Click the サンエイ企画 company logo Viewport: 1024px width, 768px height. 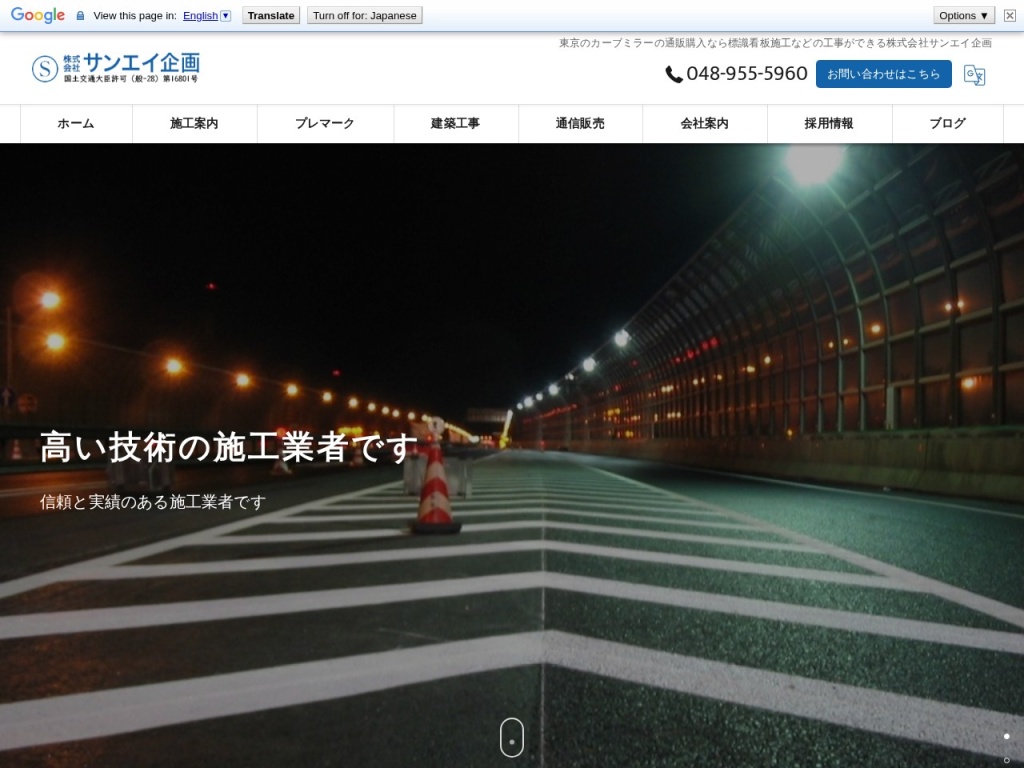(116, 68)
